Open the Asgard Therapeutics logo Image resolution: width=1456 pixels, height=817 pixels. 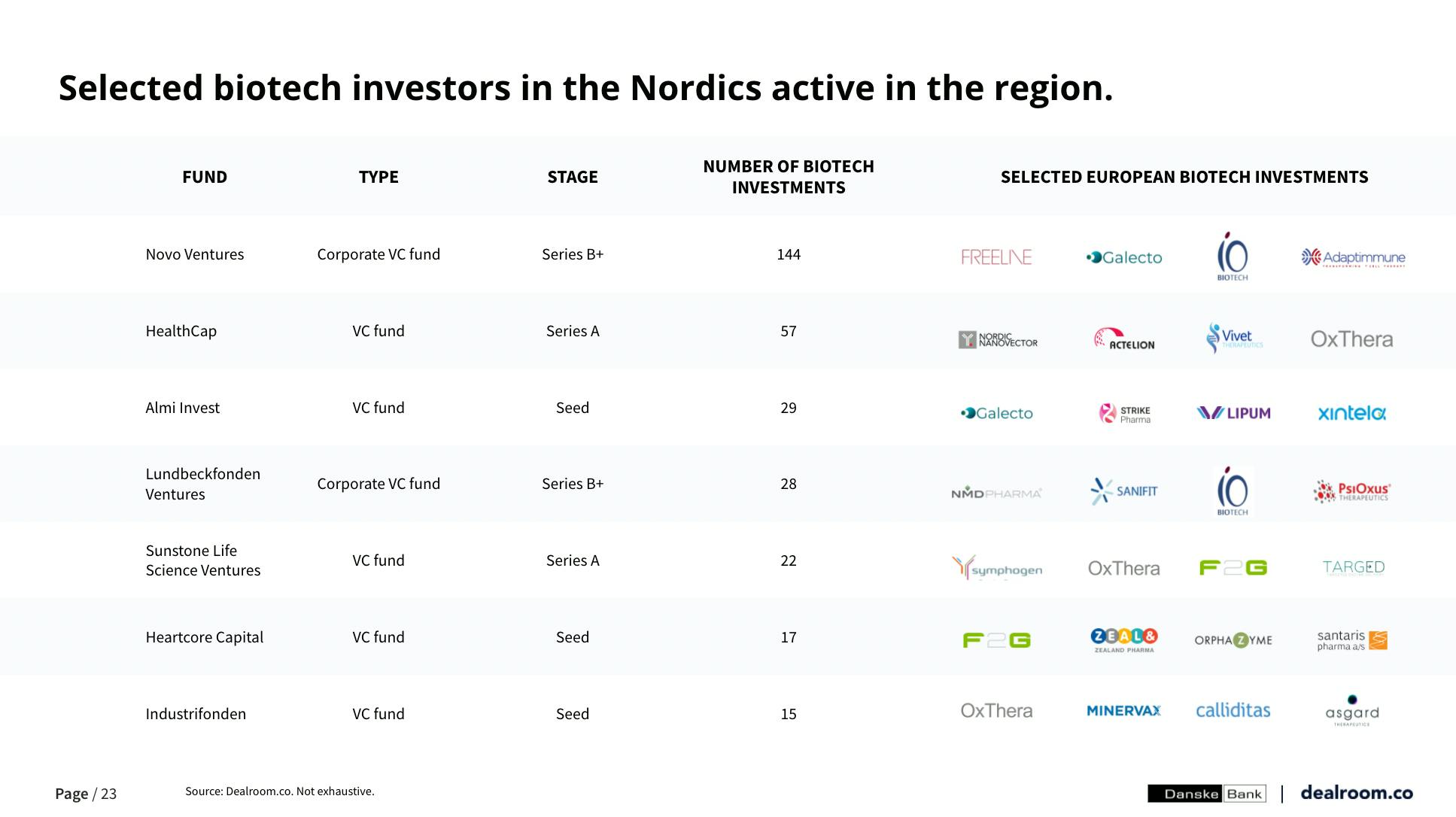point(1352,711)
